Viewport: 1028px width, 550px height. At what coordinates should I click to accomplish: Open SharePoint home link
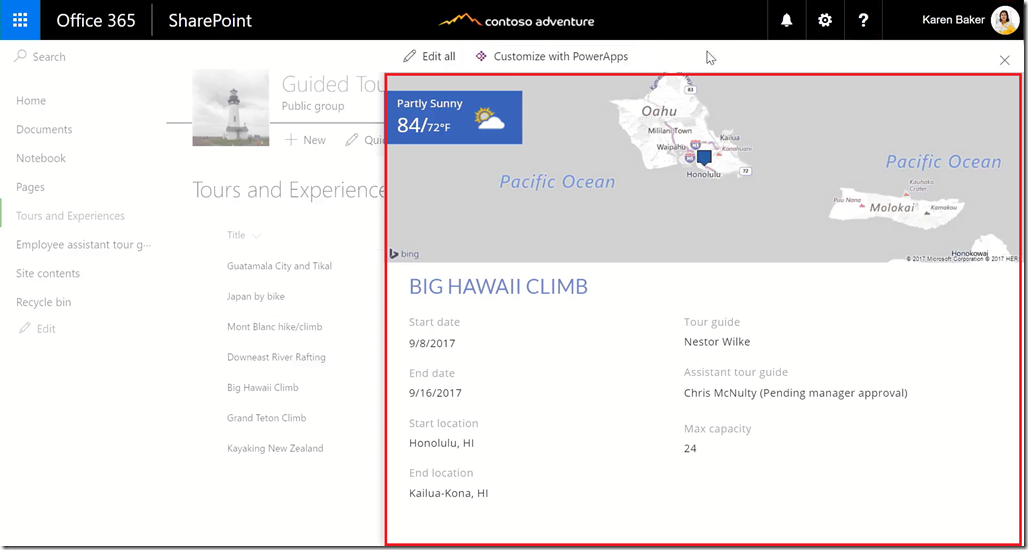pyautogui.click(x=210, y=20)
